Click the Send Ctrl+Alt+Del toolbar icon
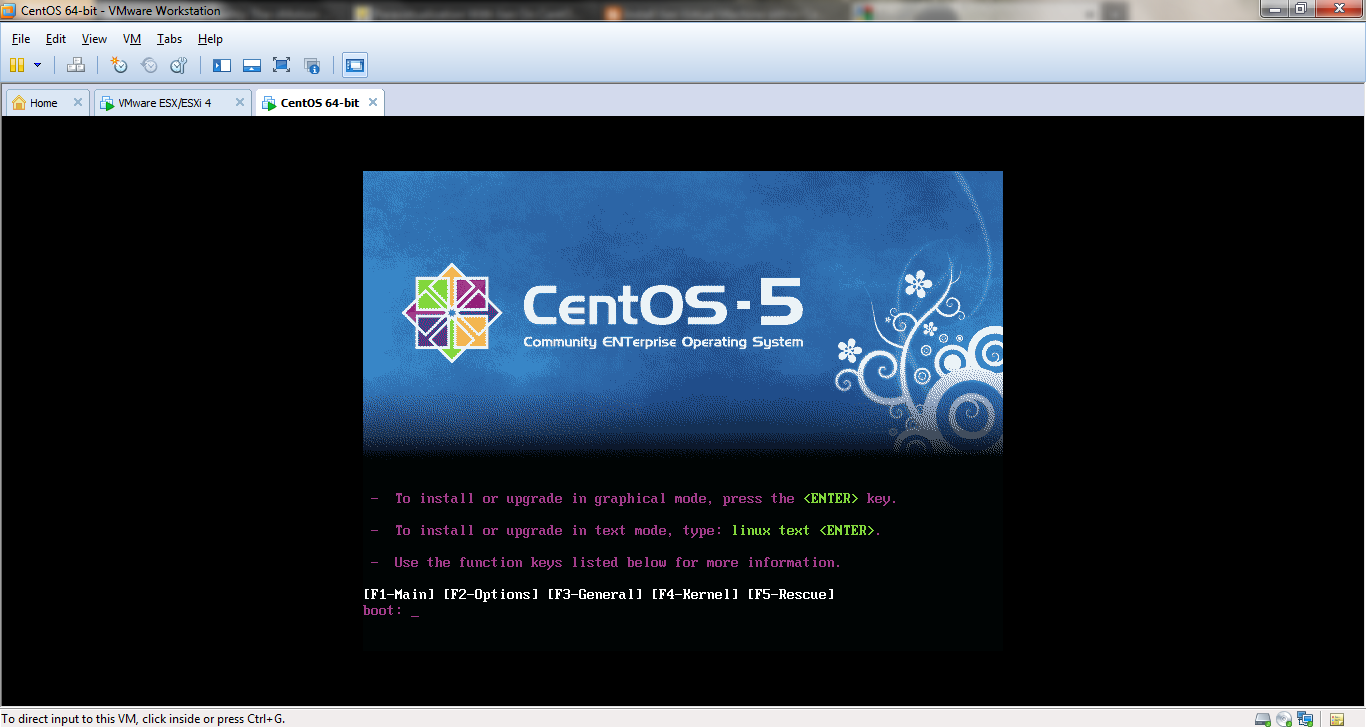 pos(76,65)
